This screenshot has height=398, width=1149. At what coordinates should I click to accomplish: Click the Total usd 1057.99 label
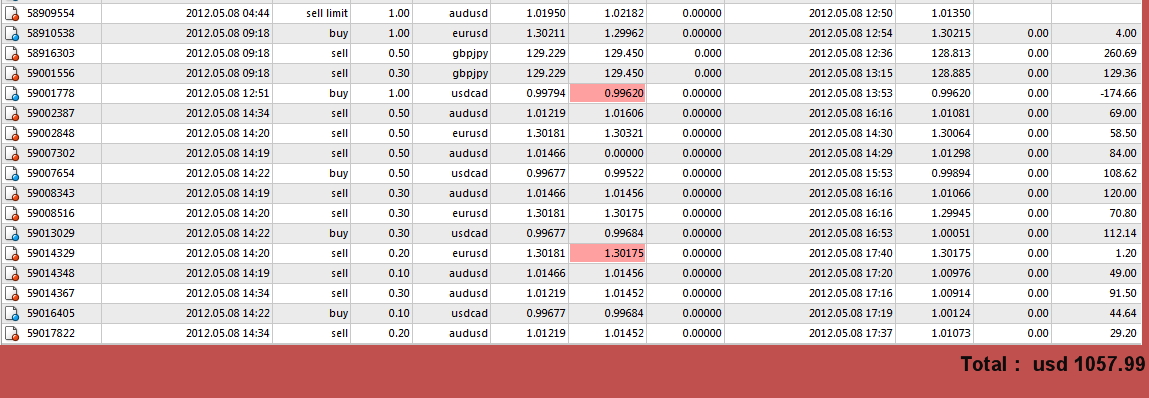[x=1052, y=364]
